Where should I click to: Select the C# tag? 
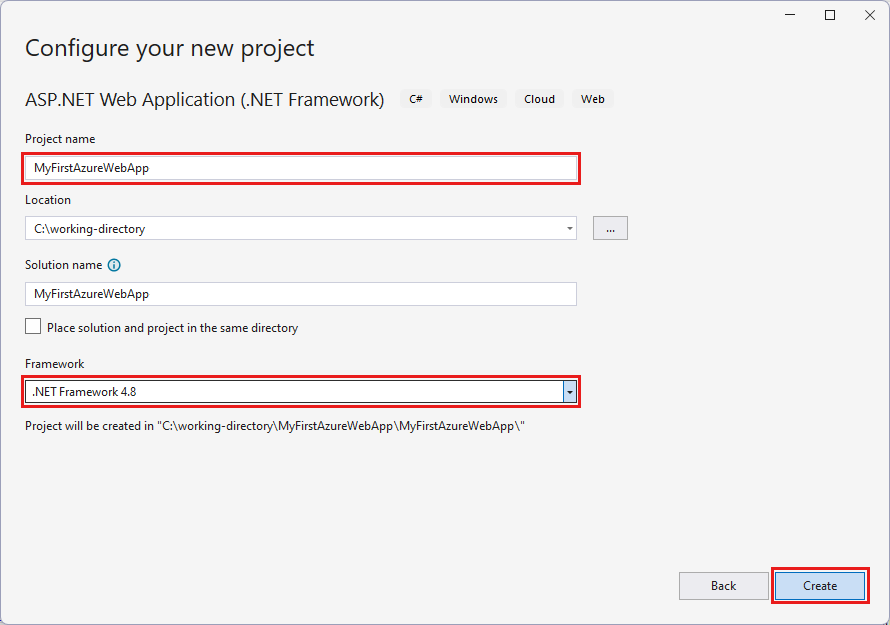(415, 99)
